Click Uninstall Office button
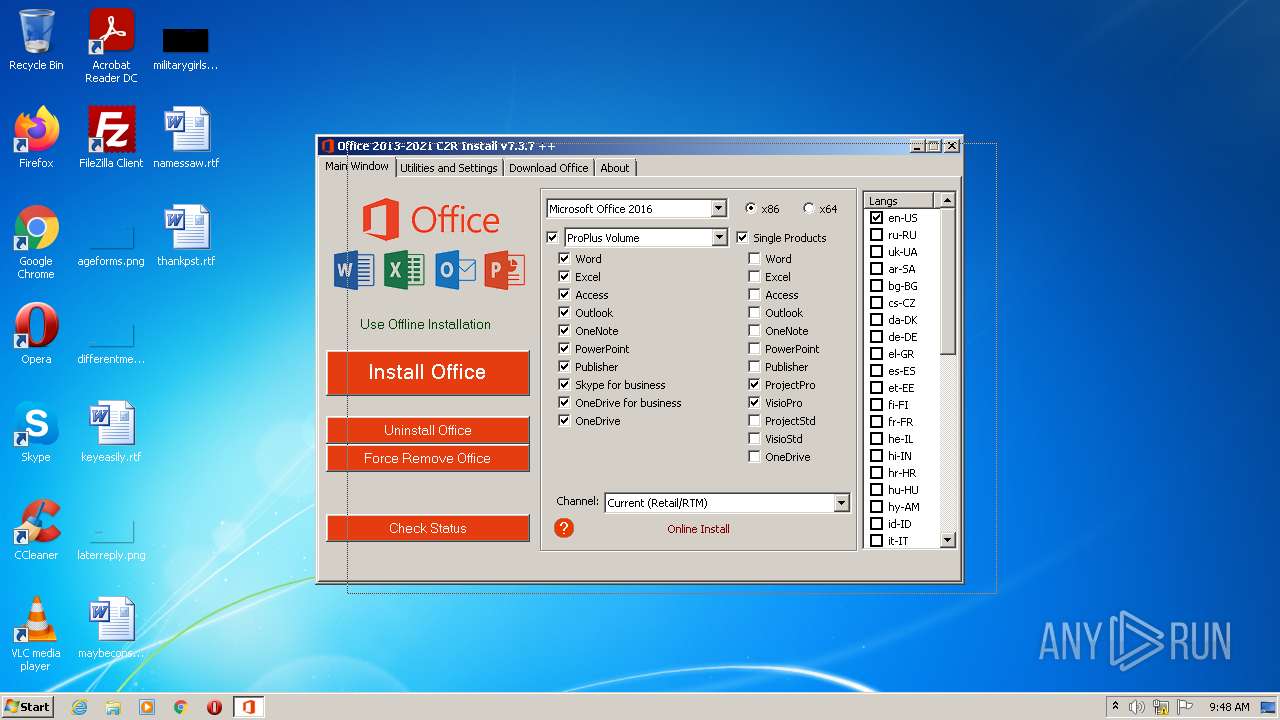Image resolution: width=1280 pixels, height=720 pixels. pos(428,430)
